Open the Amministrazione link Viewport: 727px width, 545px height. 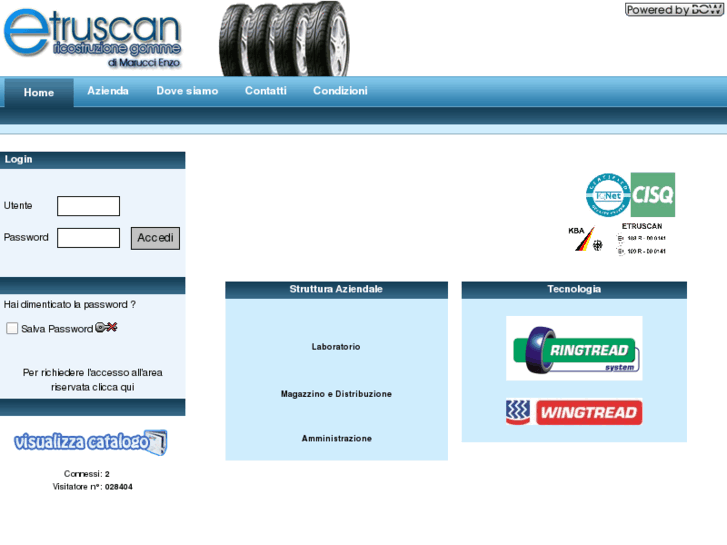337,439
